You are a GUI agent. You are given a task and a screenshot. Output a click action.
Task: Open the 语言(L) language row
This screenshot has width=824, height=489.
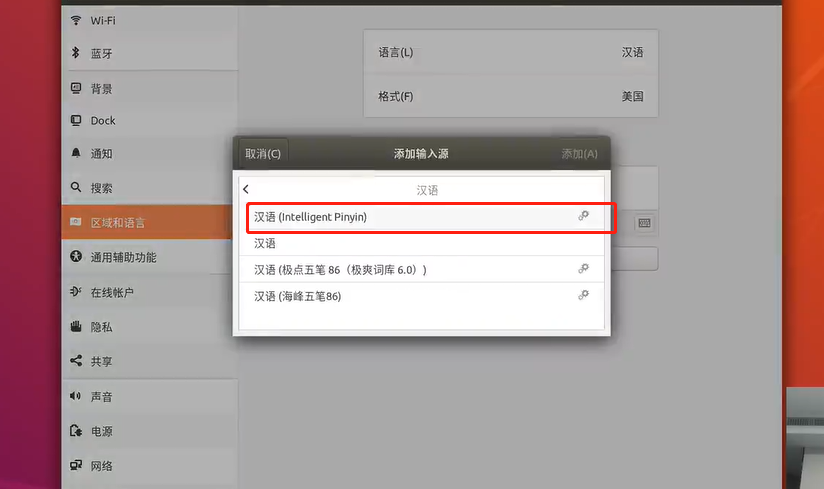(511, 52)
